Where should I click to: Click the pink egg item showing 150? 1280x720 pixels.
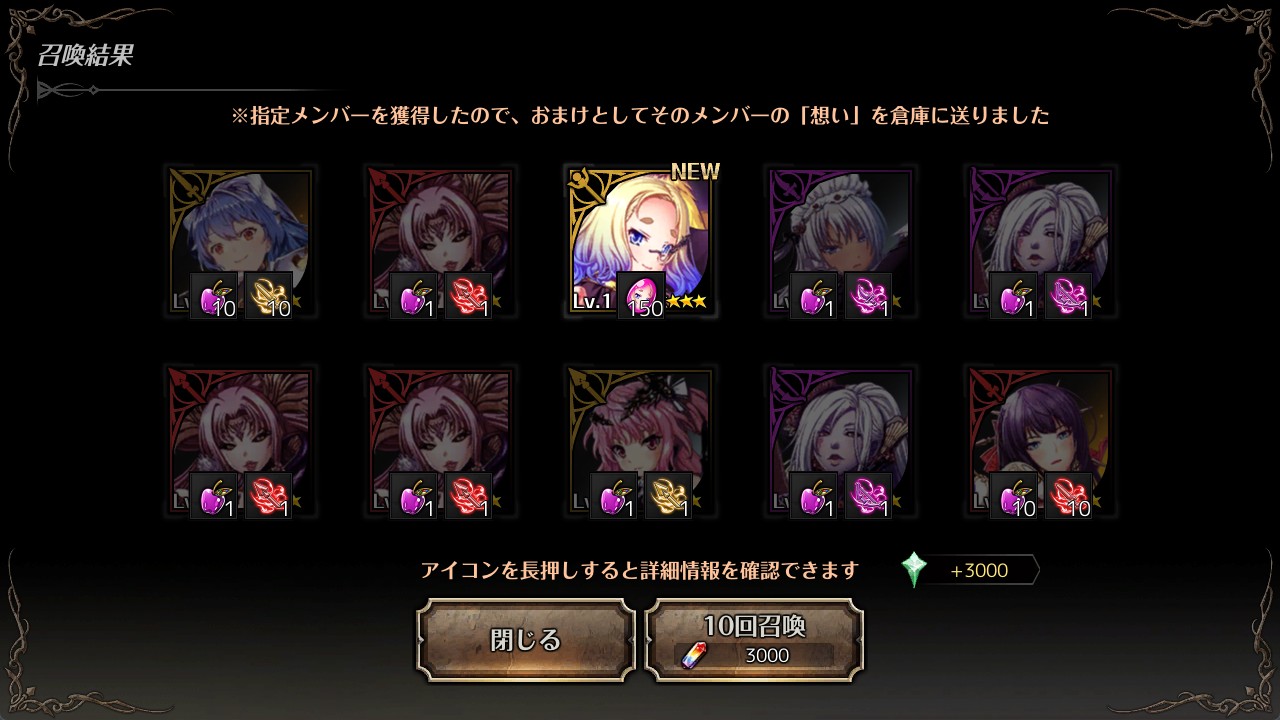tap(640, 296)
